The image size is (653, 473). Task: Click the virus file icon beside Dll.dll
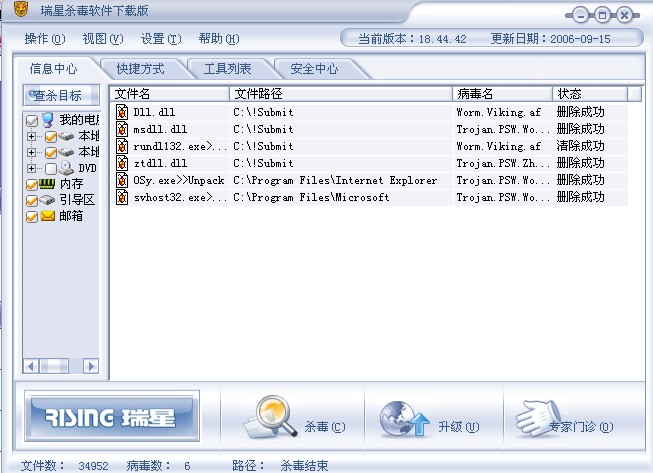(x=122, y=112)
